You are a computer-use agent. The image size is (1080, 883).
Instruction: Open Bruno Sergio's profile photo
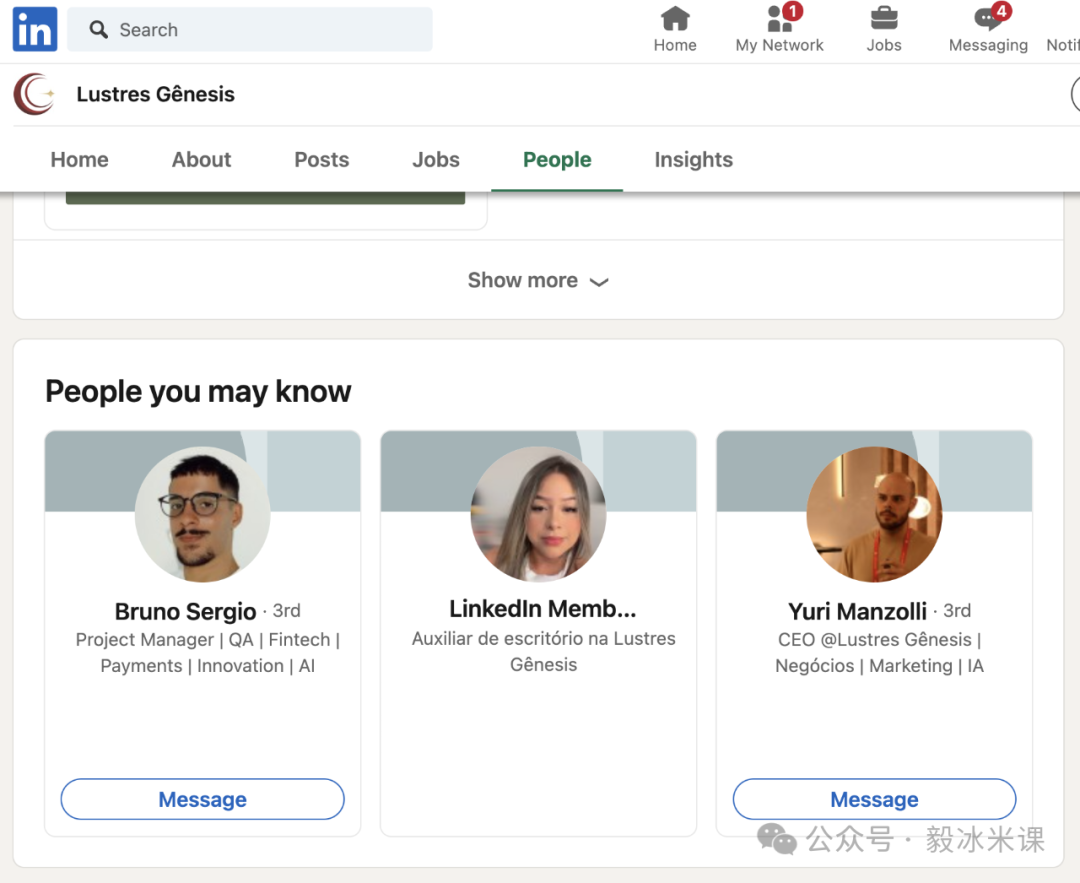(x=202, y=514)
